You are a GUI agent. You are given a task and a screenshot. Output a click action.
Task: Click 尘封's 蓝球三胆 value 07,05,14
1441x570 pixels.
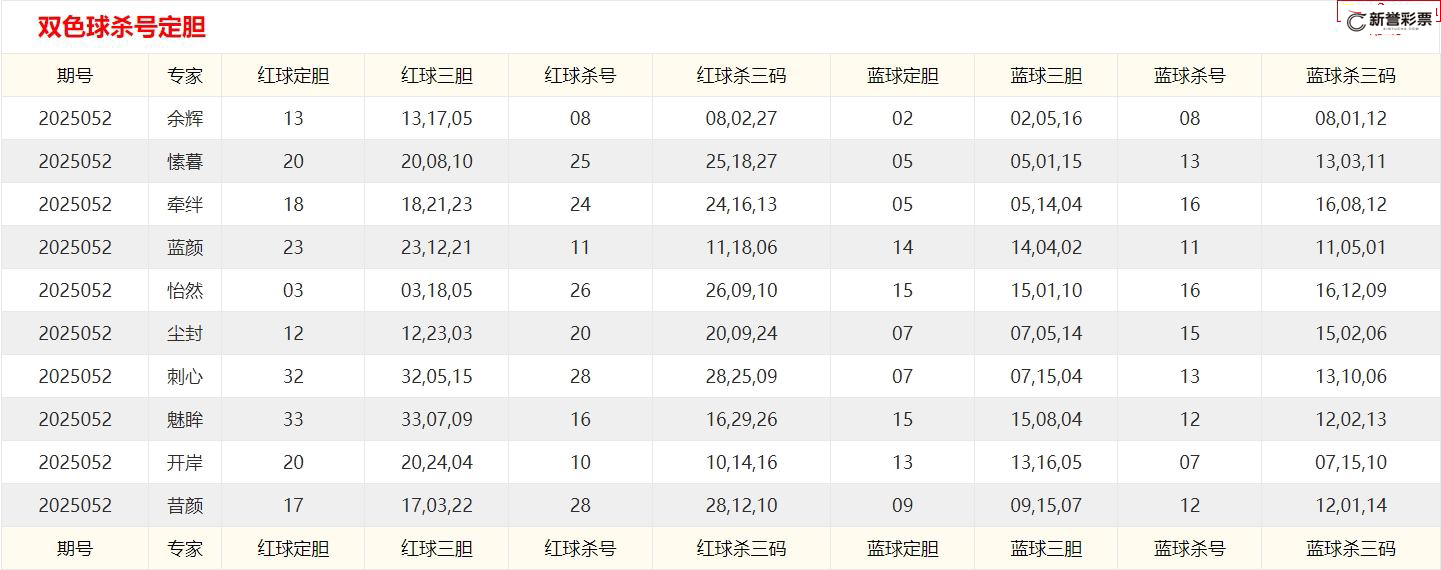coord(1046,333)
